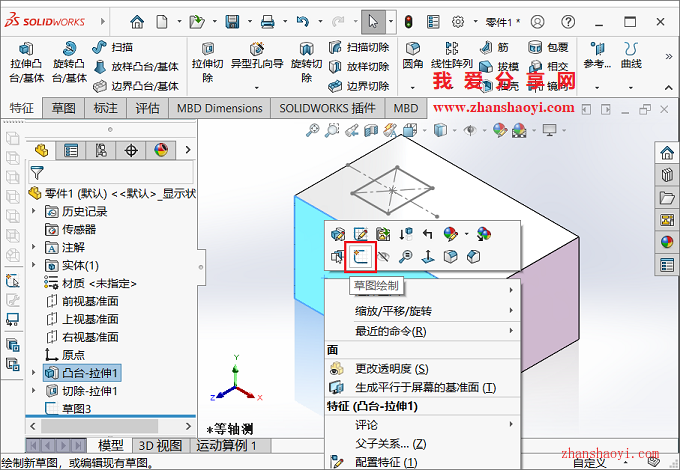Open the PropertyManager tab icon
This screenshot has height=470, width=680.
[71, 150]
